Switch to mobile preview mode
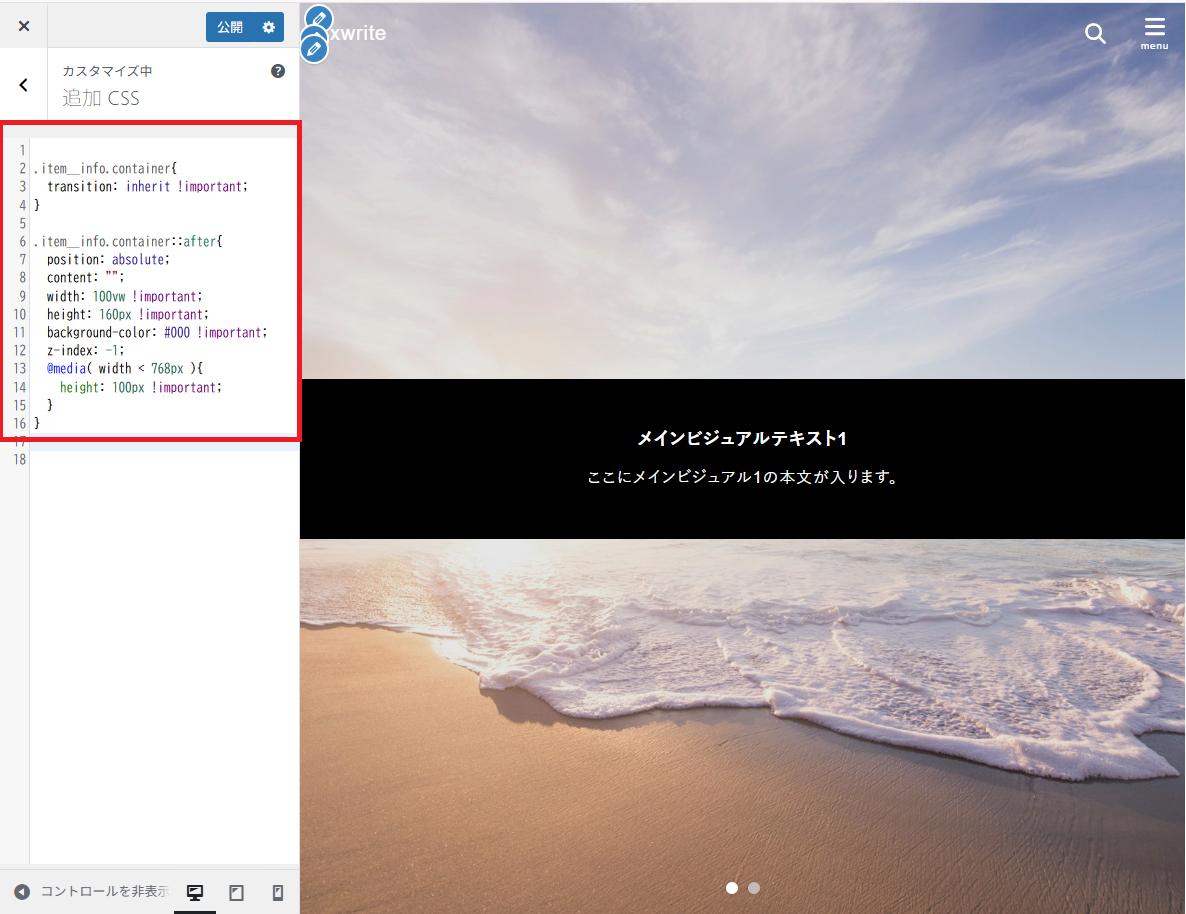 tap(278, 892)
